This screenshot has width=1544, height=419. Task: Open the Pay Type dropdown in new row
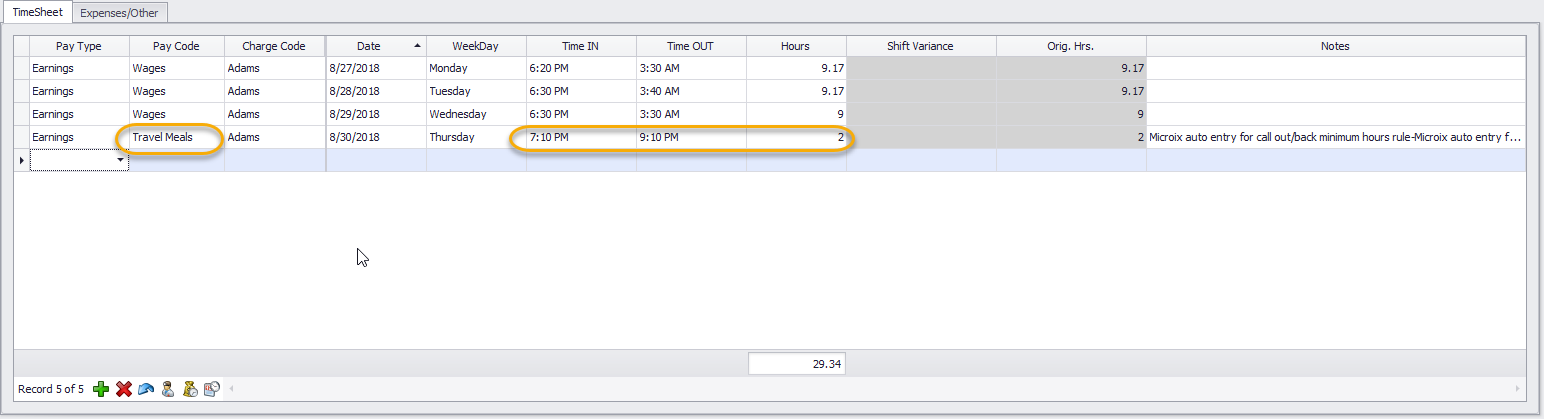(121, 160)
